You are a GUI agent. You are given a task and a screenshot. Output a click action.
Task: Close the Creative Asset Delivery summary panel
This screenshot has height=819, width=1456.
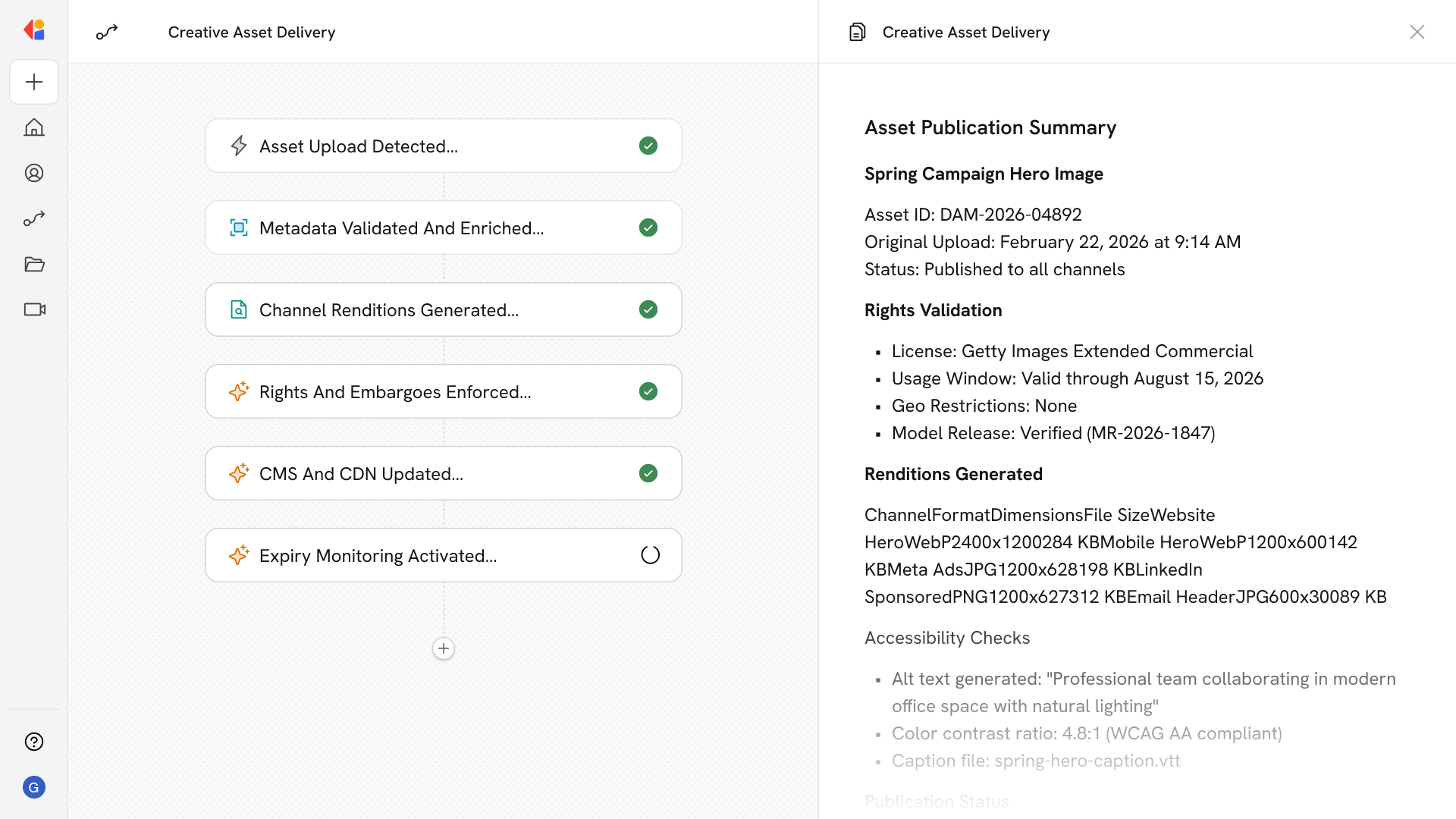(x=1417, y=32)
